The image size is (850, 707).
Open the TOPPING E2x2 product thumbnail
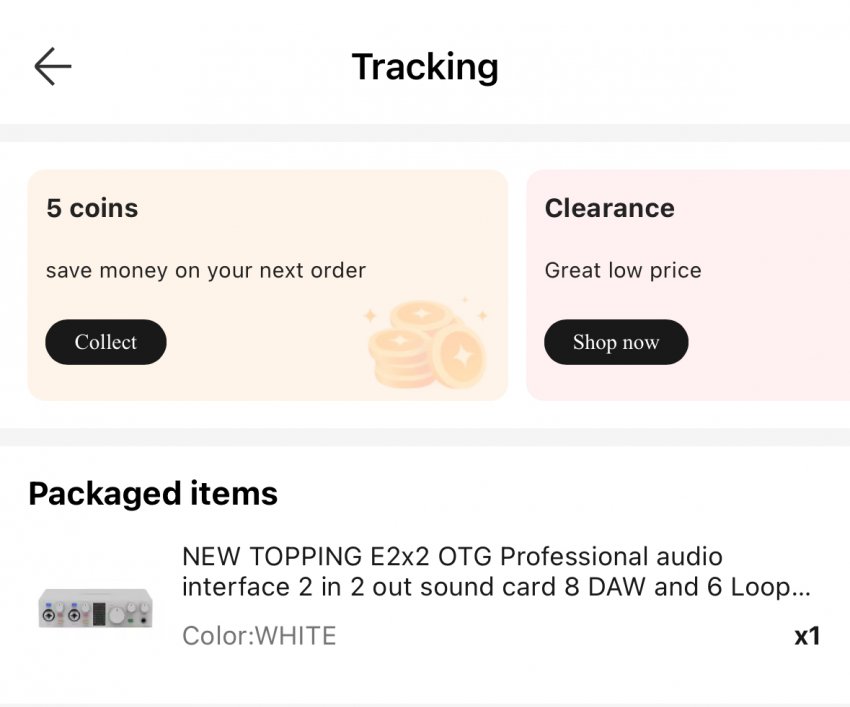pyautogui.click(x=95, y=608)
